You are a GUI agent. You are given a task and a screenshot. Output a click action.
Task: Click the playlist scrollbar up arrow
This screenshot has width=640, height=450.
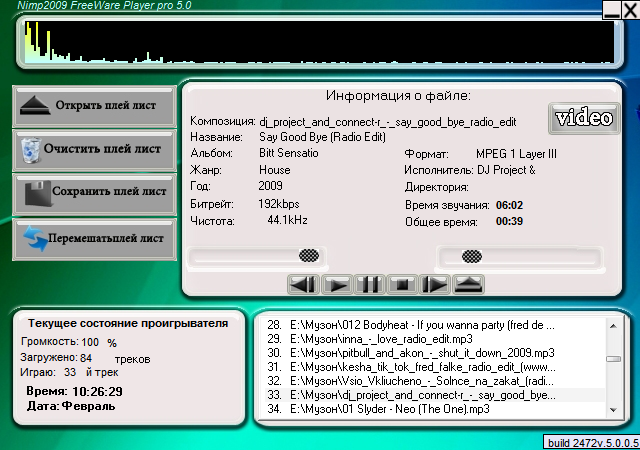[617, 325]
